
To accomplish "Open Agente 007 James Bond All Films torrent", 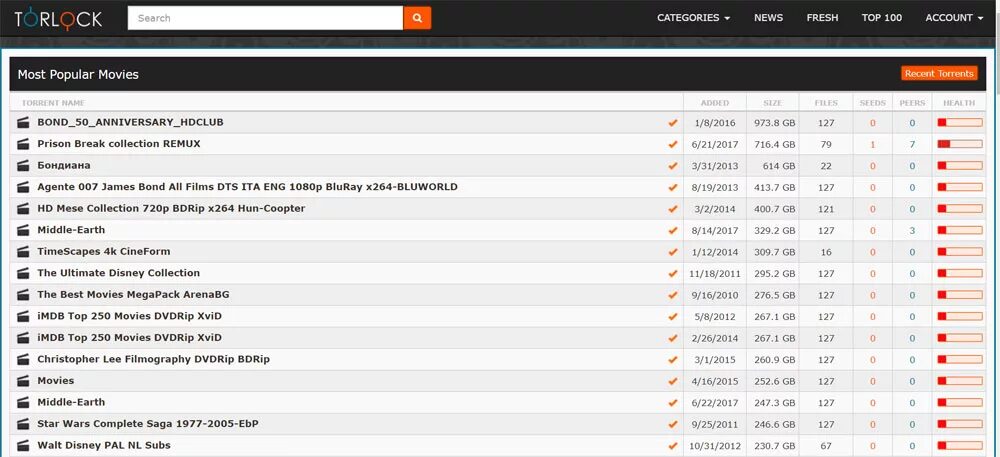I will click(247, 187).
